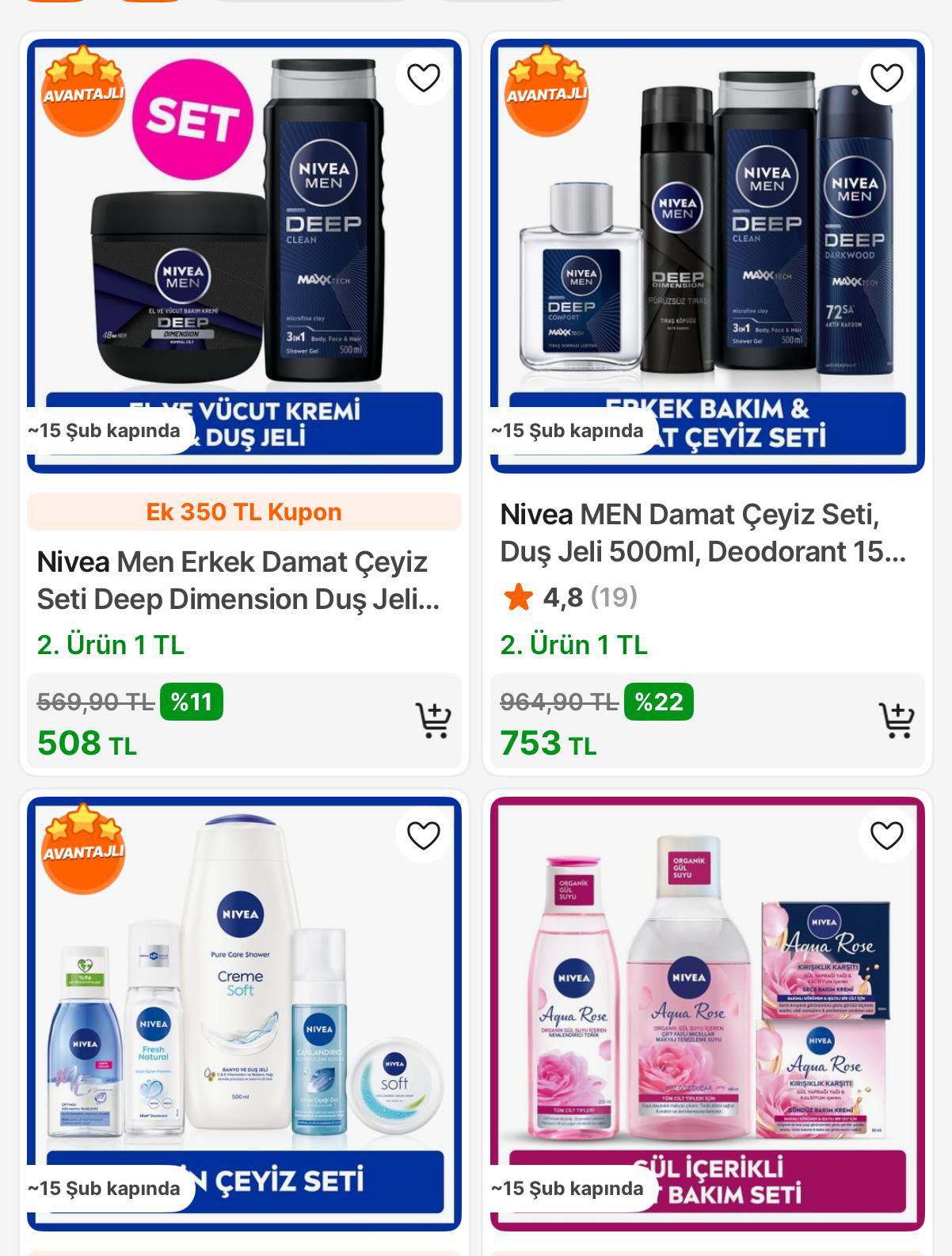Image resolution: width=952 pixels, height=1256 pixels.
Task: Open the Creme Soft çeyiz seti image
Action: [244, 1014]
